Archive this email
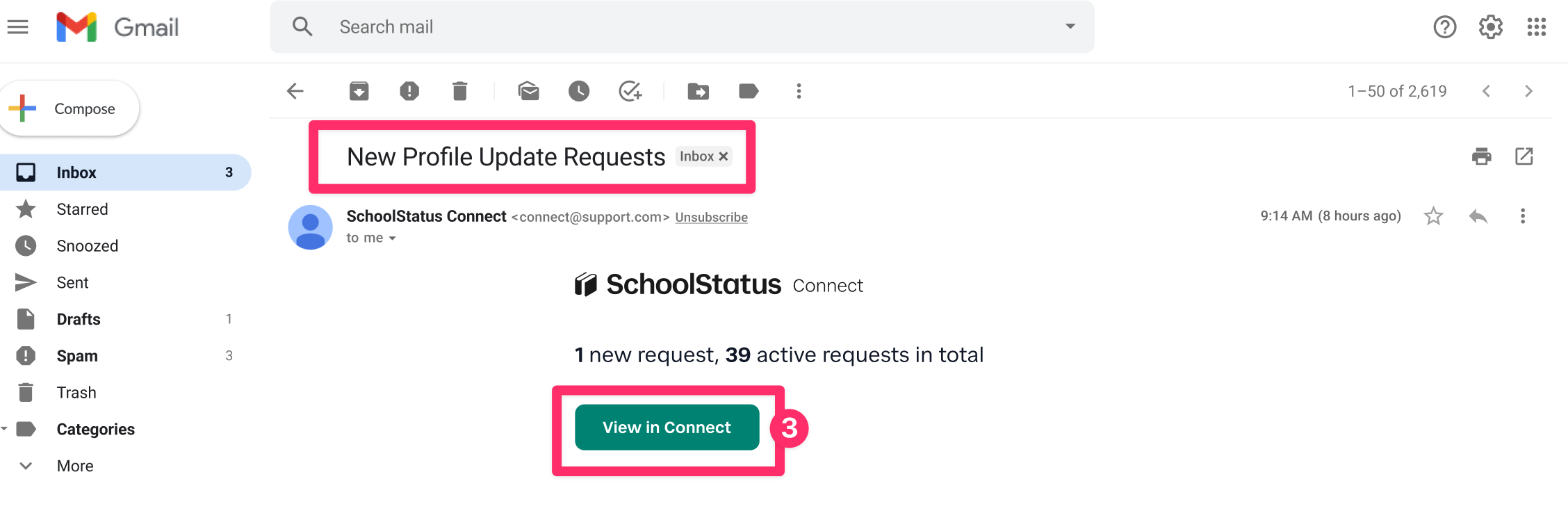 (359, 91)
